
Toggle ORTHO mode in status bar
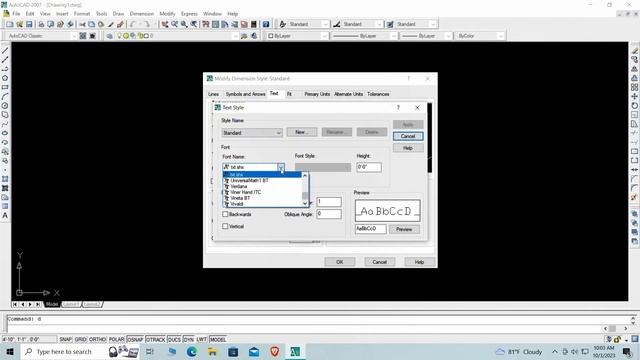(98, 340)
